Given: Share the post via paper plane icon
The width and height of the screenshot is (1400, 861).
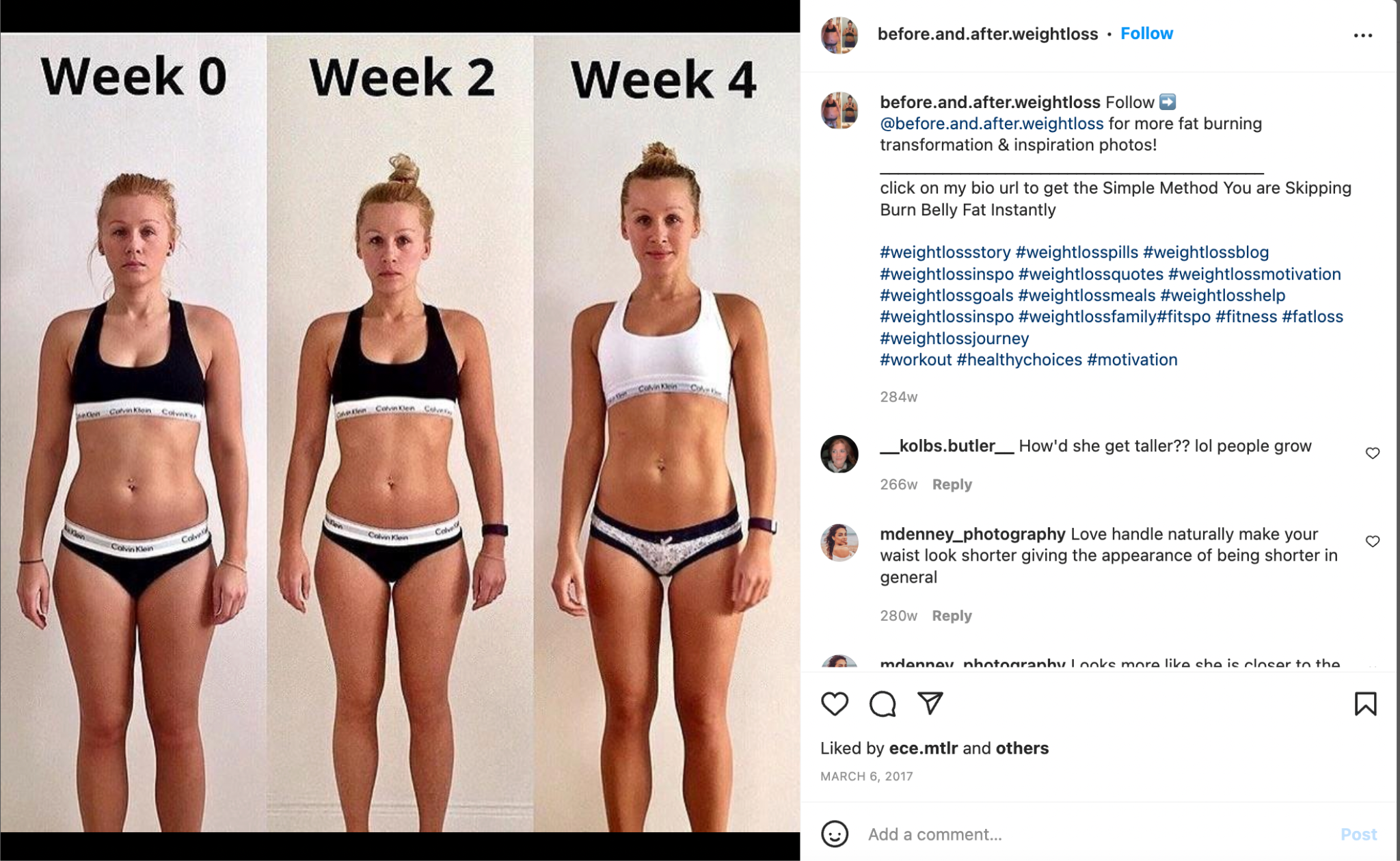Looking at the screenshot, I should click(x=930, y=704).
